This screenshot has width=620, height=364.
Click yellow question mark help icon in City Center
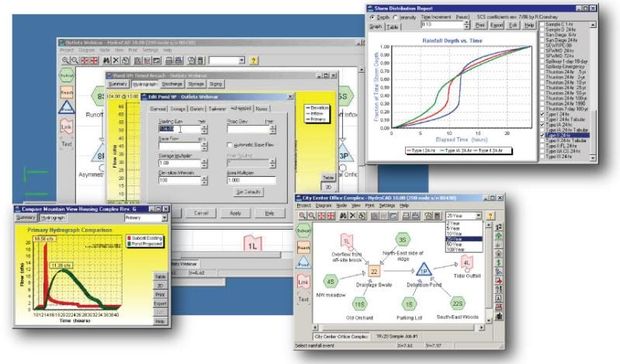tap(491, 216)
